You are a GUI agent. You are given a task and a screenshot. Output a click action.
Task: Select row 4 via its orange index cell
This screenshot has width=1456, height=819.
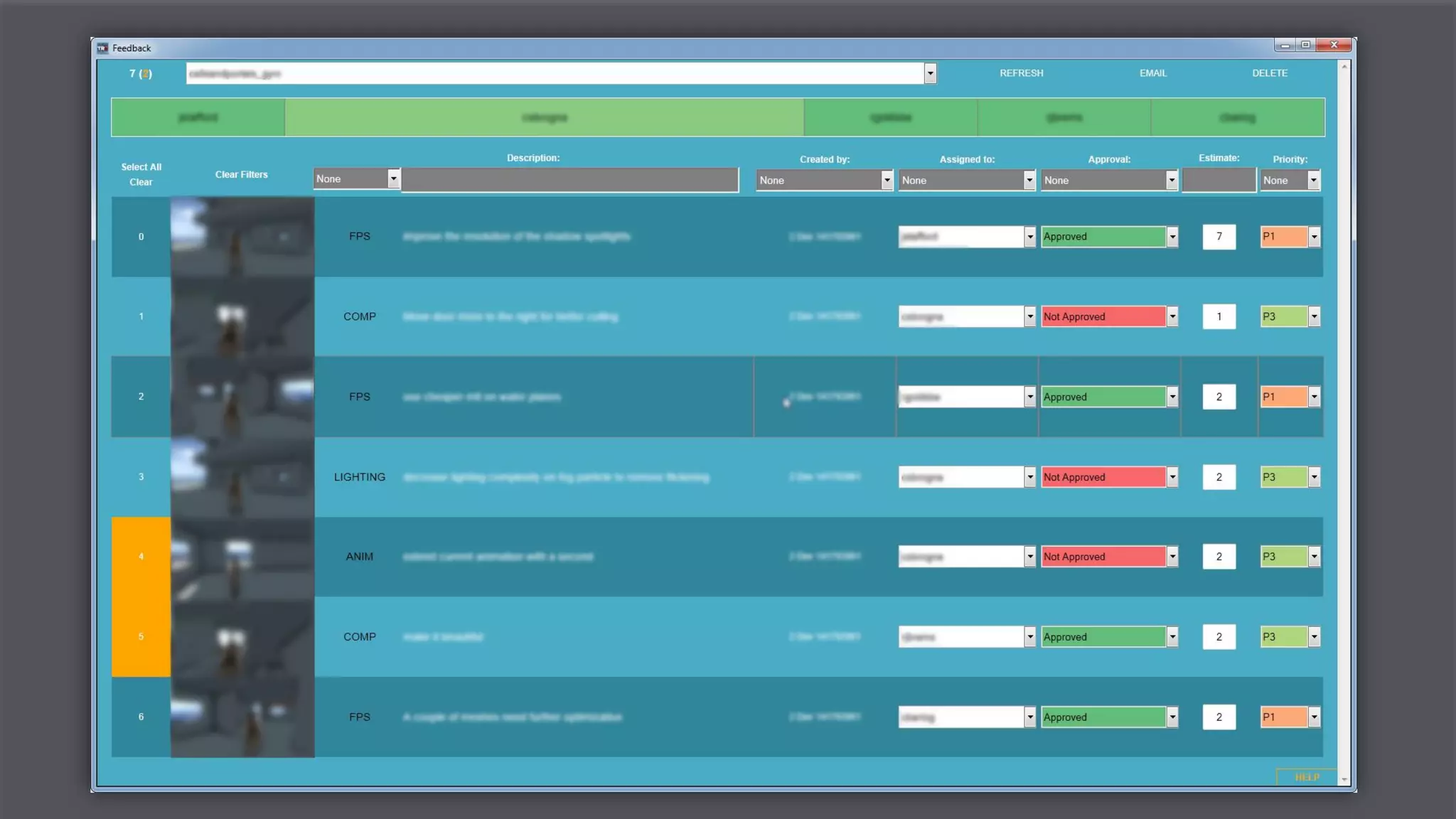pyautogui.click(x=141, y=557)
